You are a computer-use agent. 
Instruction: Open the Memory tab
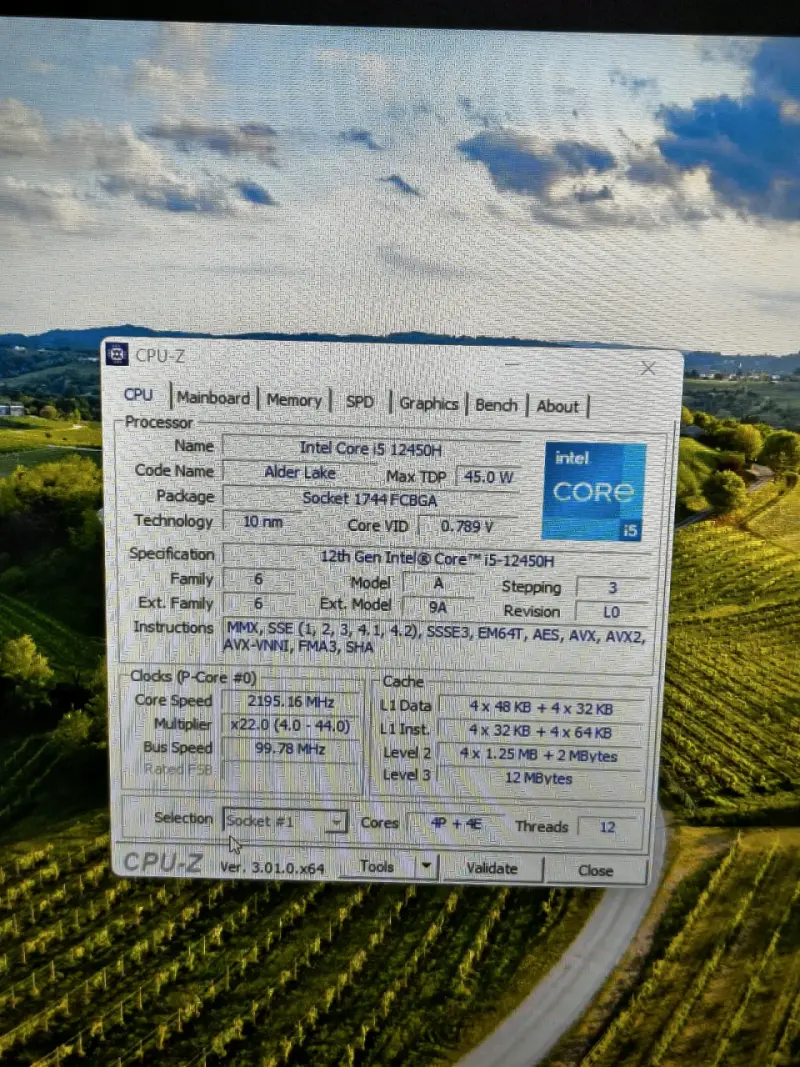point(294,400)
